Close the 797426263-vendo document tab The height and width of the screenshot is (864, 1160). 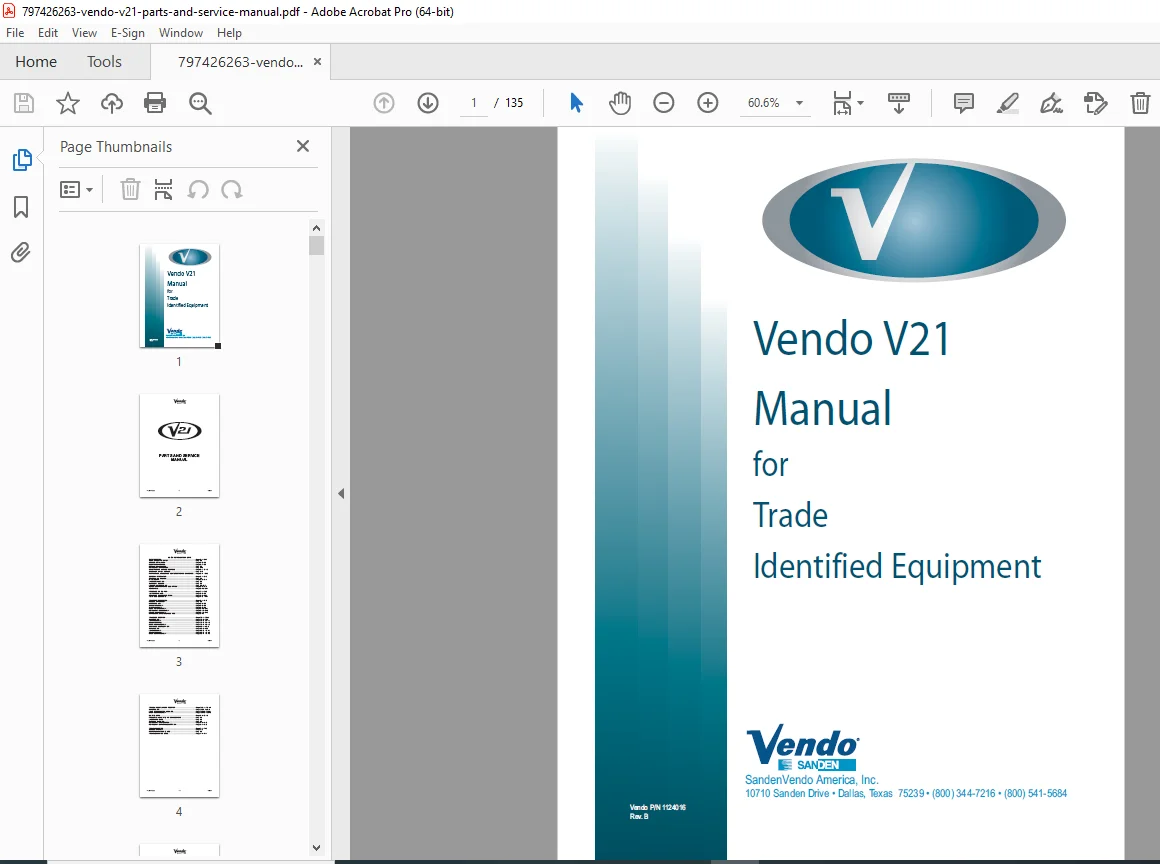pos(317,62)
